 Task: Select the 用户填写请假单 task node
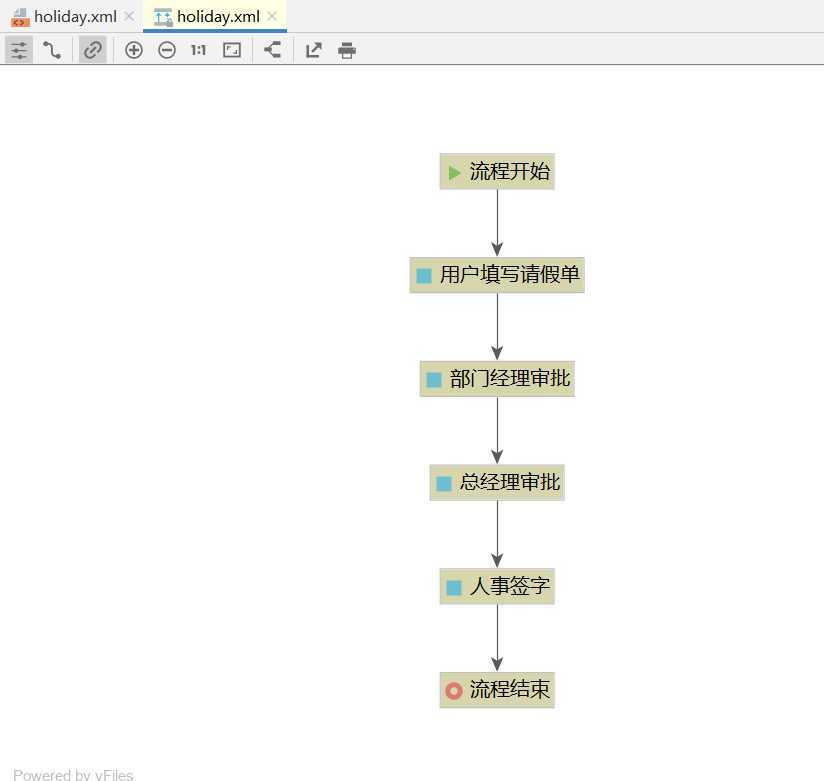coord(497,275)
